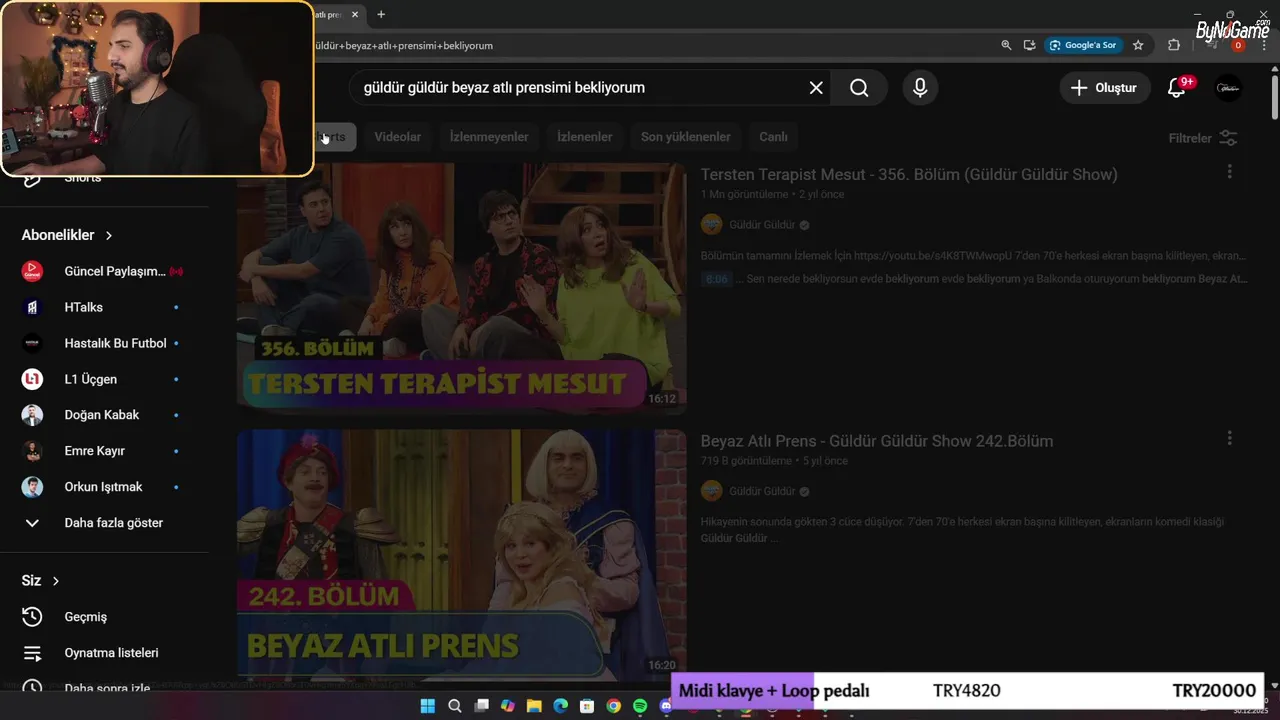
Task: Open the Chrome extensions puzzle icon
Action: point(1174,45)
